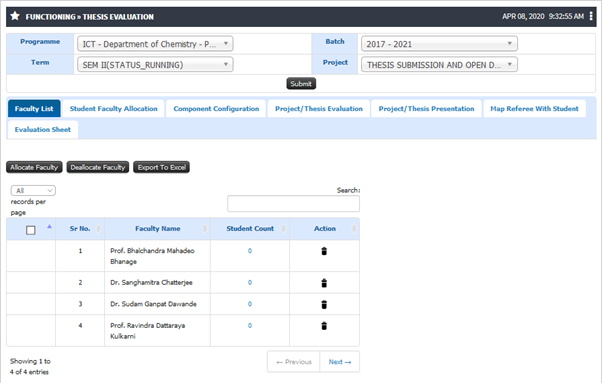Open the Term dropdown showing SEM II

click(x=155, y=64)
